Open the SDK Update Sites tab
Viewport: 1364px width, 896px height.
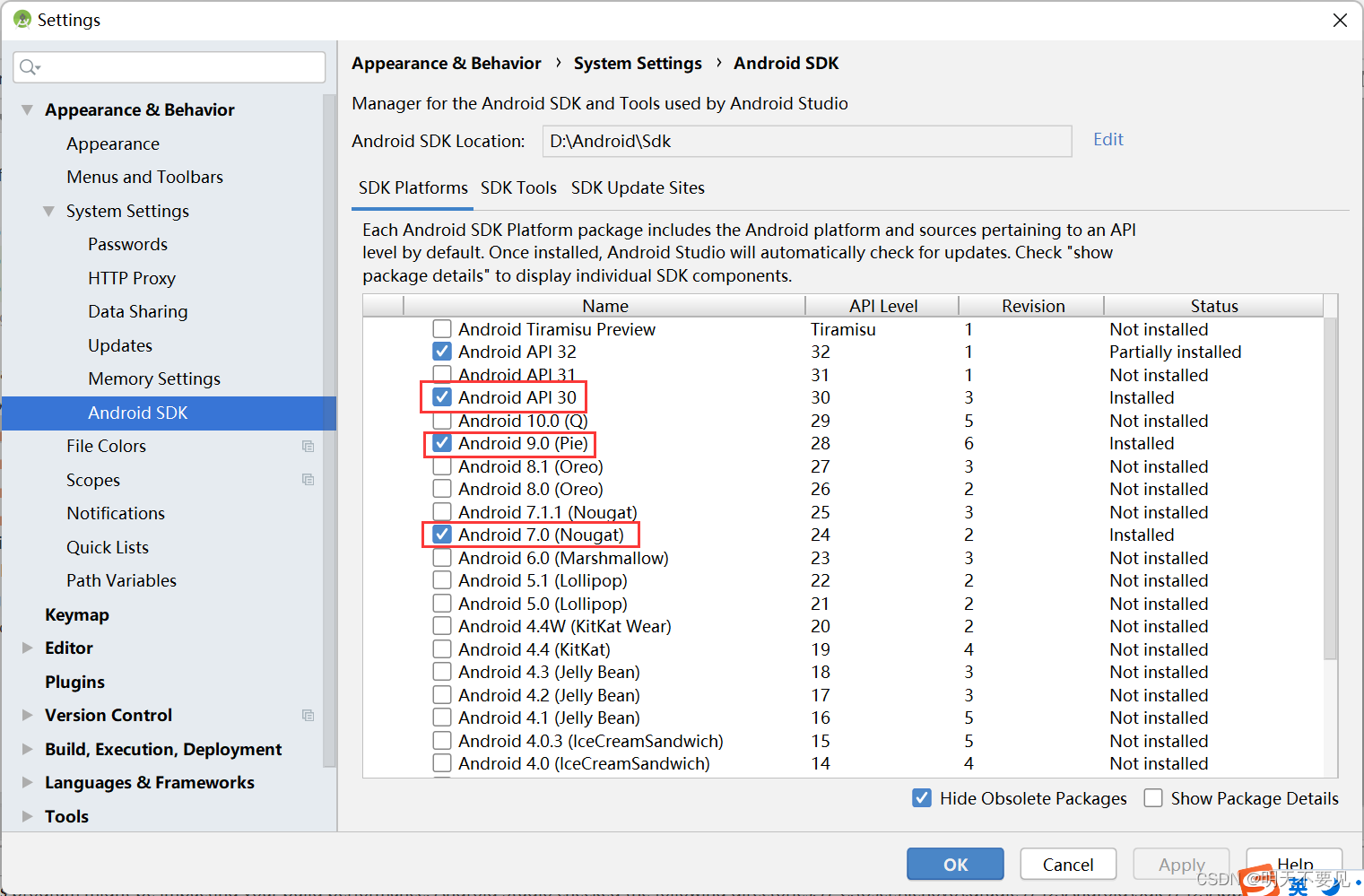tap(638, 187)
